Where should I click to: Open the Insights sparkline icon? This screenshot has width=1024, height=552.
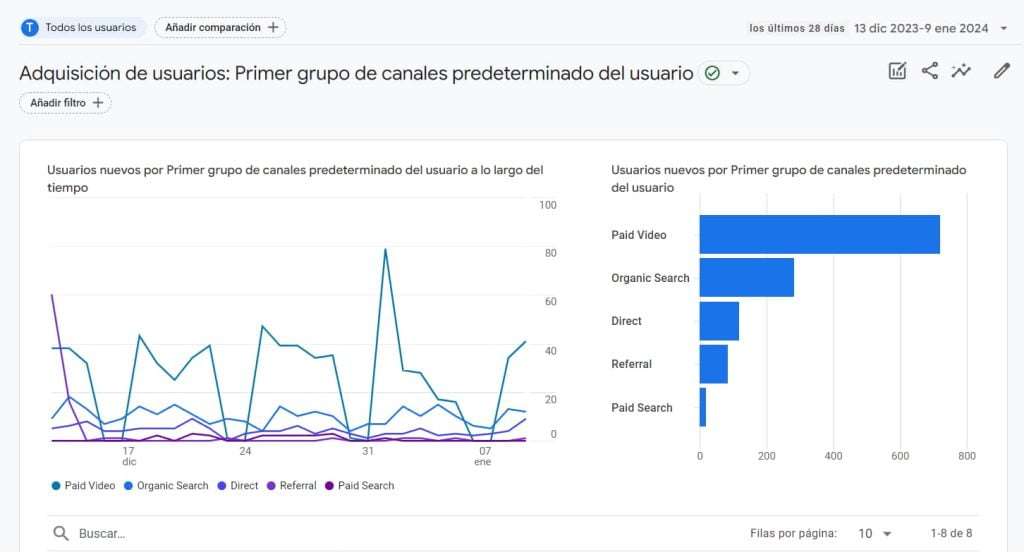point(961,71)
